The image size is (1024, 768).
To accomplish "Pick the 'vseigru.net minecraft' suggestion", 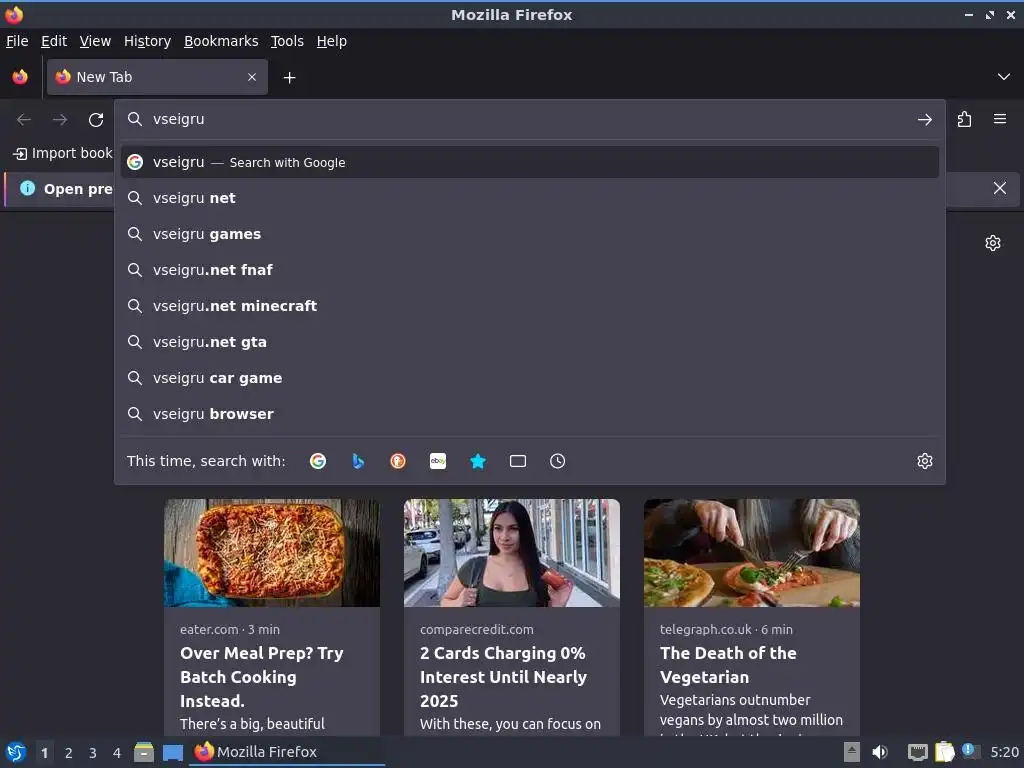I will pos(530,306).
